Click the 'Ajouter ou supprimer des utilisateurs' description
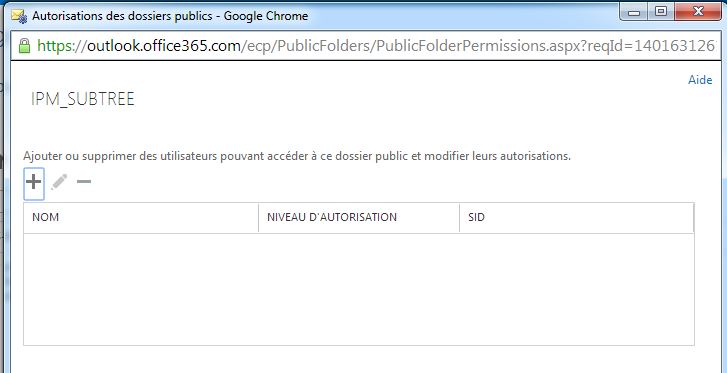This screenshot has width=727, height=373. pos(297,156)
